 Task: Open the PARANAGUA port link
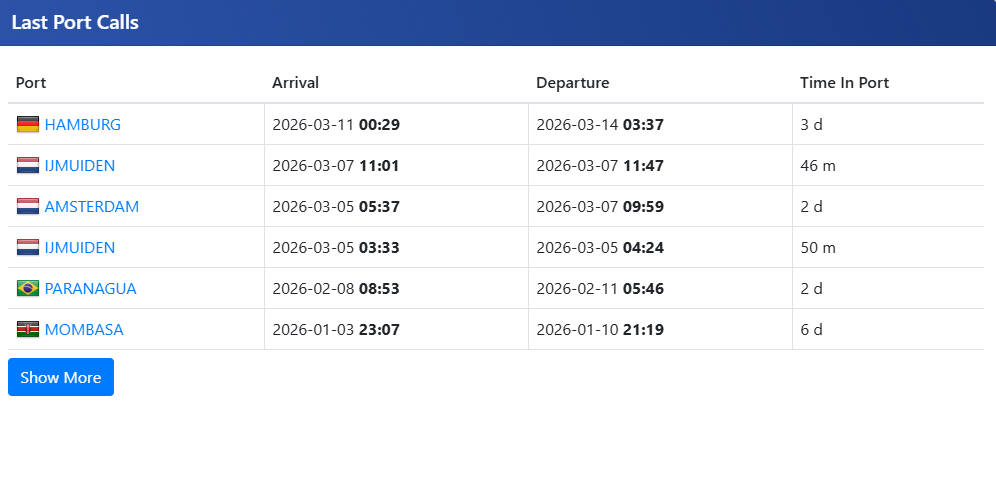point(90,289)
